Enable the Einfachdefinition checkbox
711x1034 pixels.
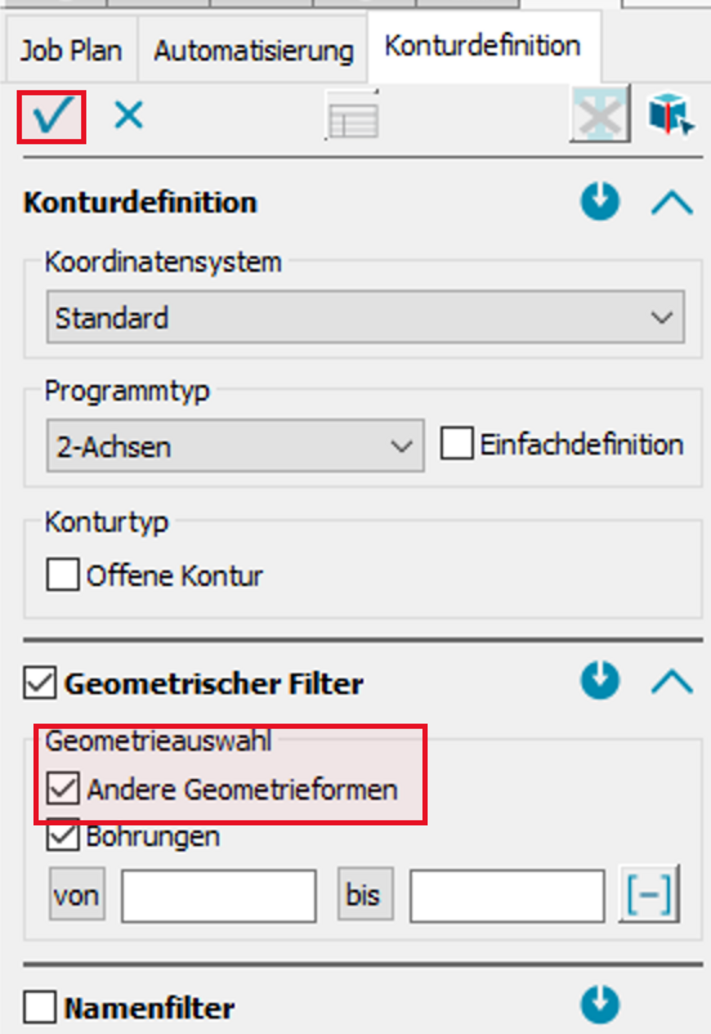[x=457, y=444]
